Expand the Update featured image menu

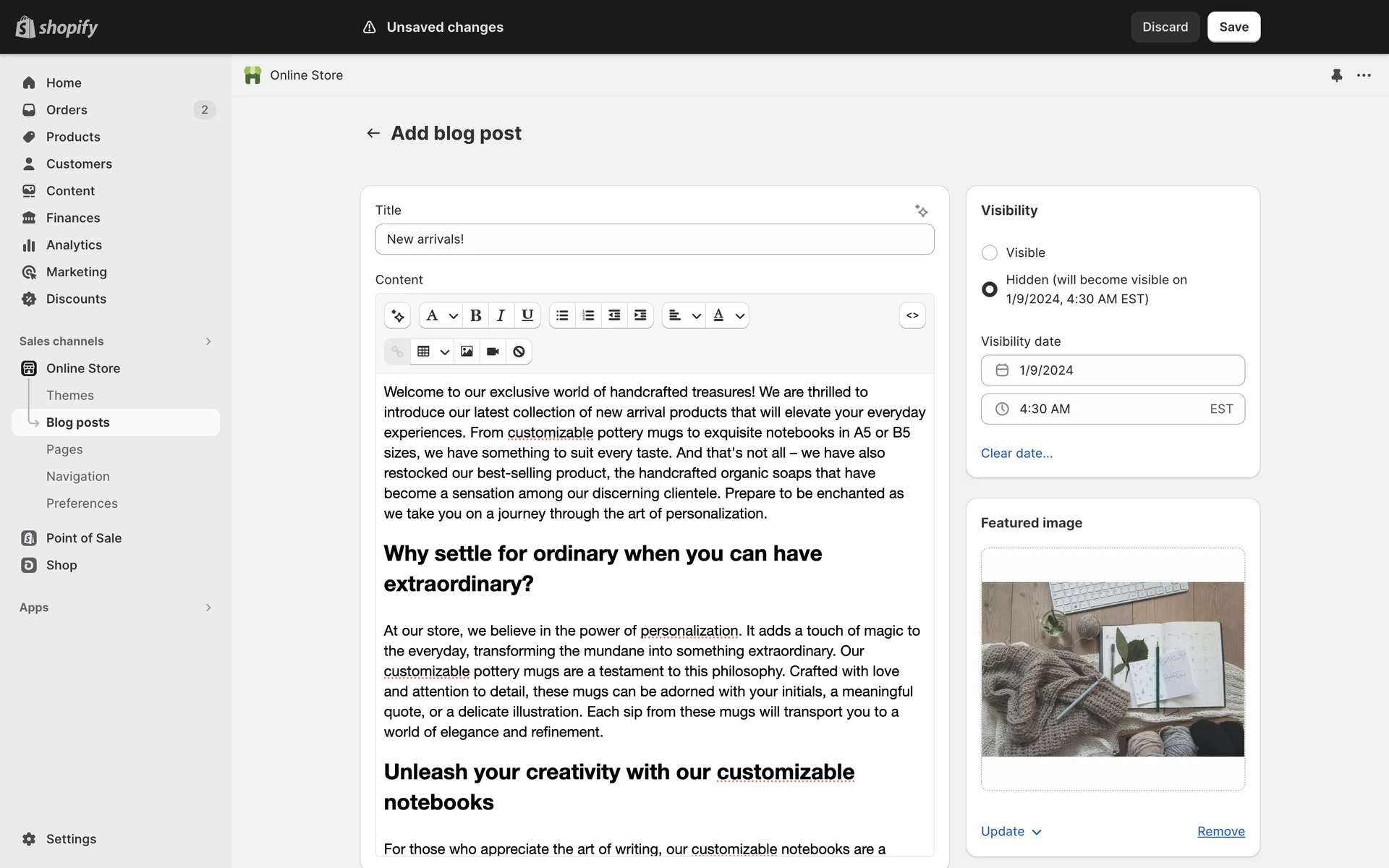pos(1011,831)
